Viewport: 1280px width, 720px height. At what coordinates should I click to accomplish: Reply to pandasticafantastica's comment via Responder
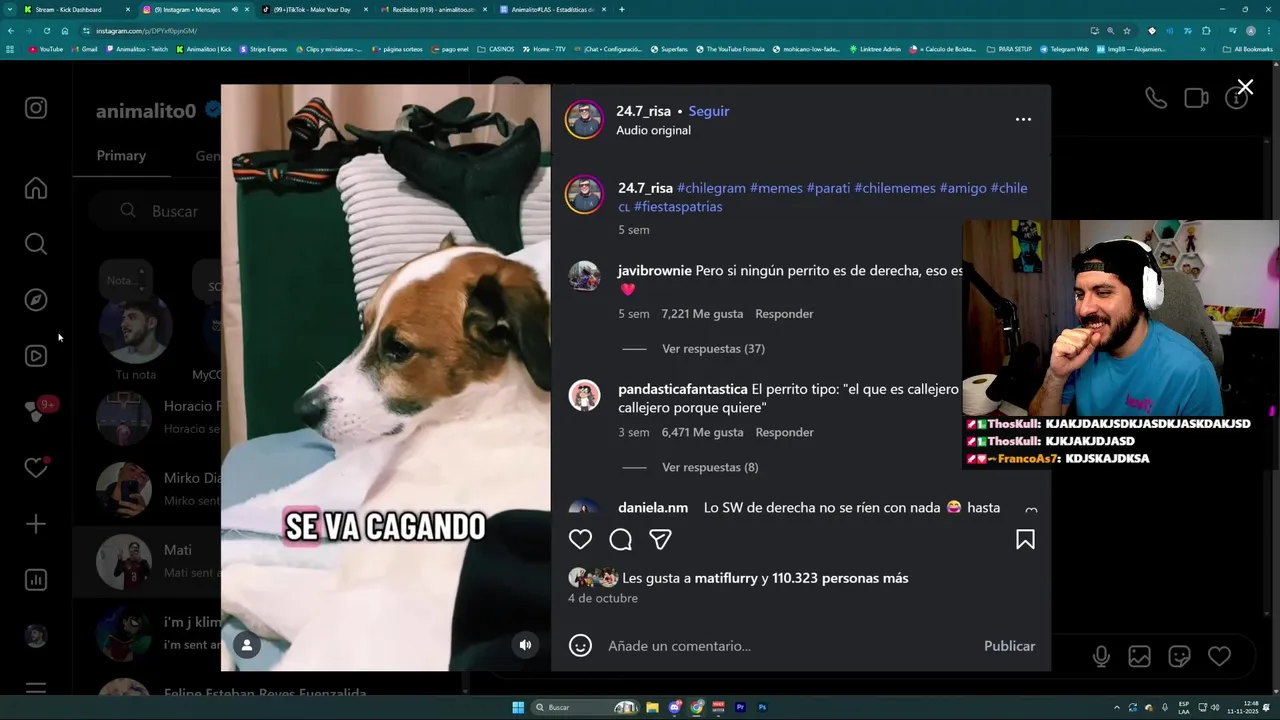[784, 432]
